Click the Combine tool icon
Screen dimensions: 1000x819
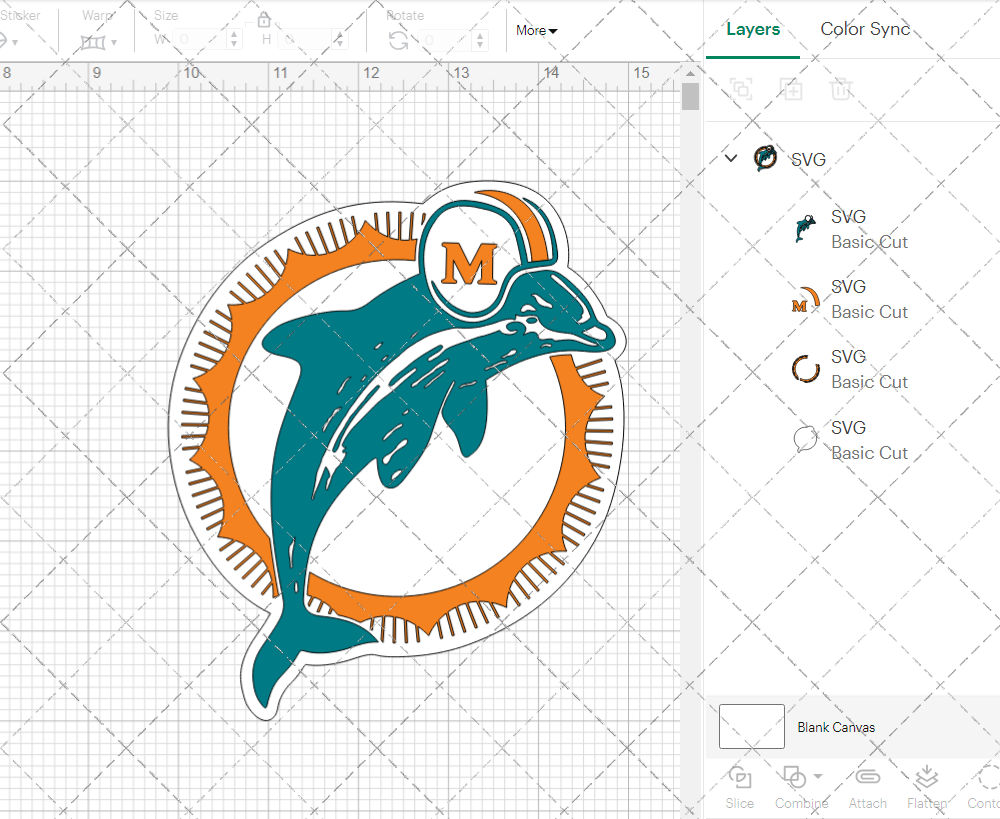794,778
